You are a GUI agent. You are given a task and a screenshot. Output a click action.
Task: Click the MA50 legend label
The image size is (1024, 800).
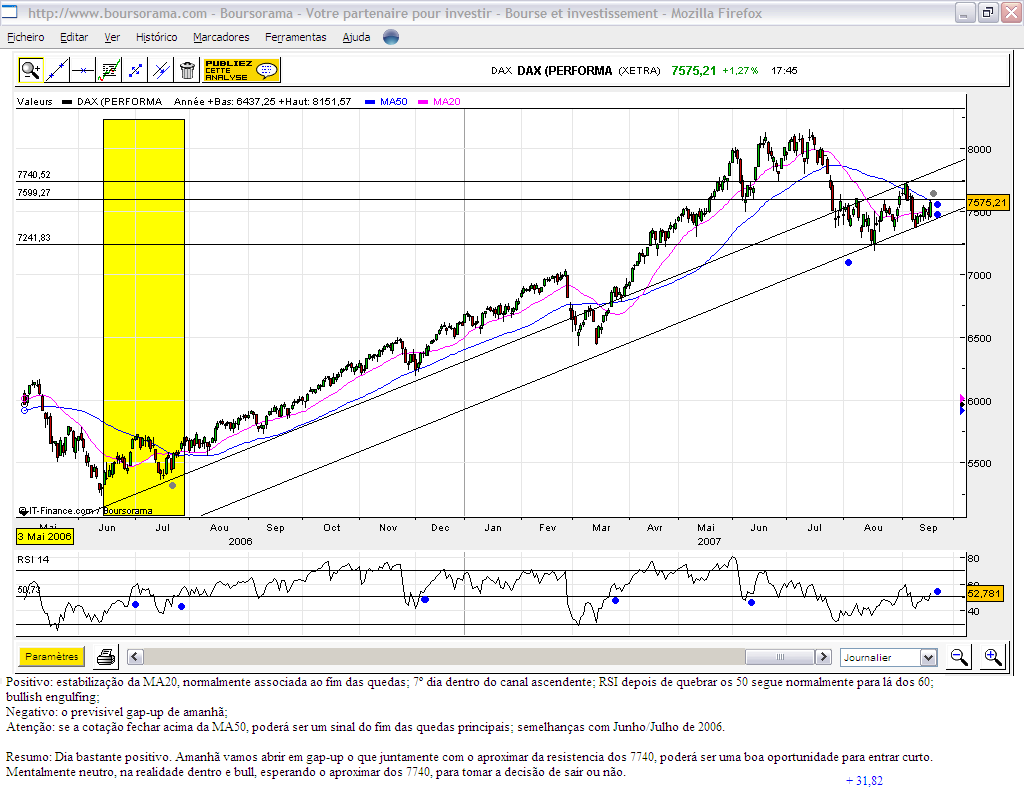coord(394,101)
